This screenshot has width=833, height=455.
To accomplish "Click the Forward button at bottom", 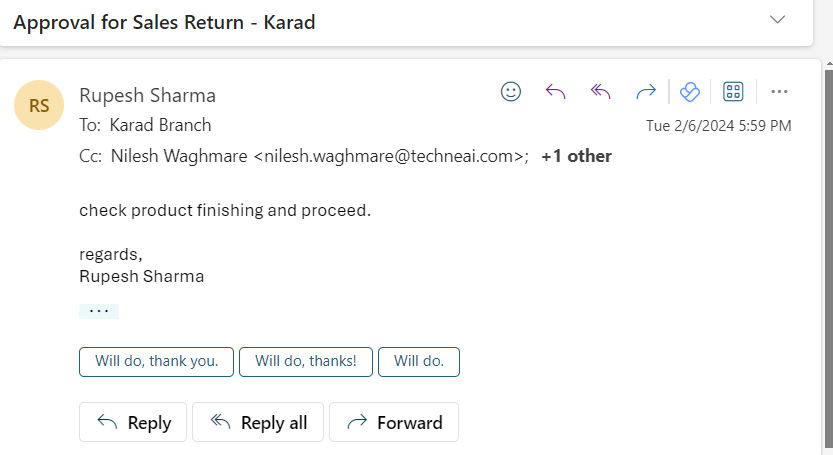I will coord(394,422).
